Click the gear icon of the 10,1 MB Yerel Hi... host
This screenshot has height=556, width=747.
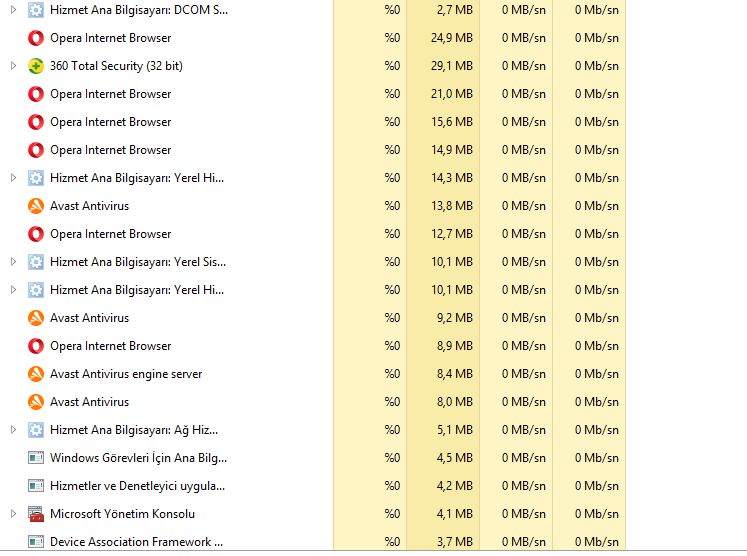click(x=36, y=290)
